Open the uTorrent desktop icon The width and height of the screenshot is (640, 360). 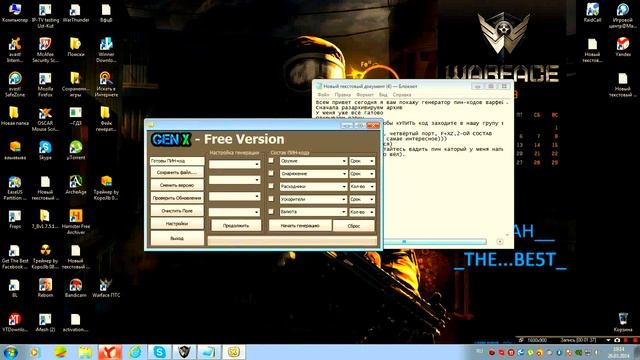tap(76, 150)
